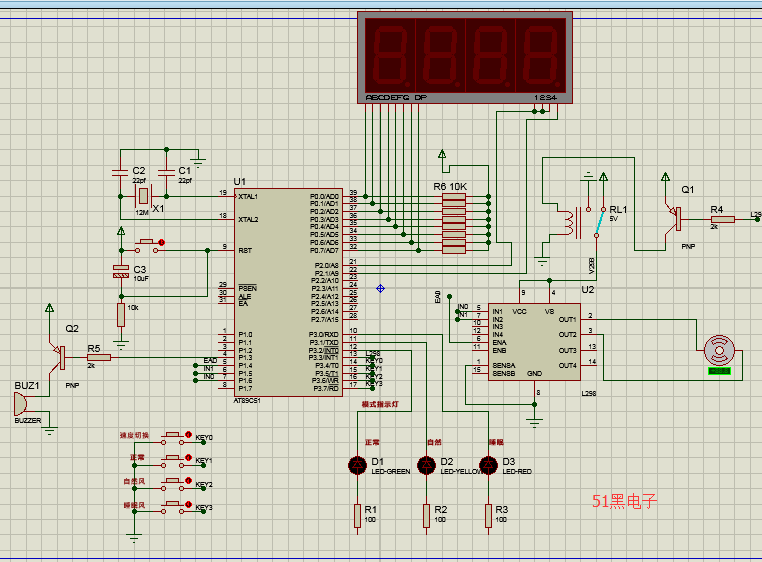Click the 'RST' pin label on U1
Image resolution: width=762 pixels, height=562 pixels.
[245, 250]
